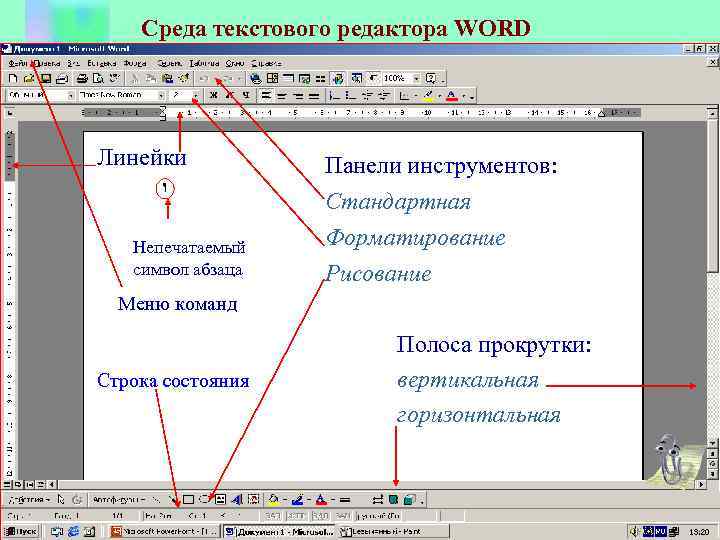Open the Font Size dropdown
The height and width of the screenshot is (540, 720).
[196, 96]
